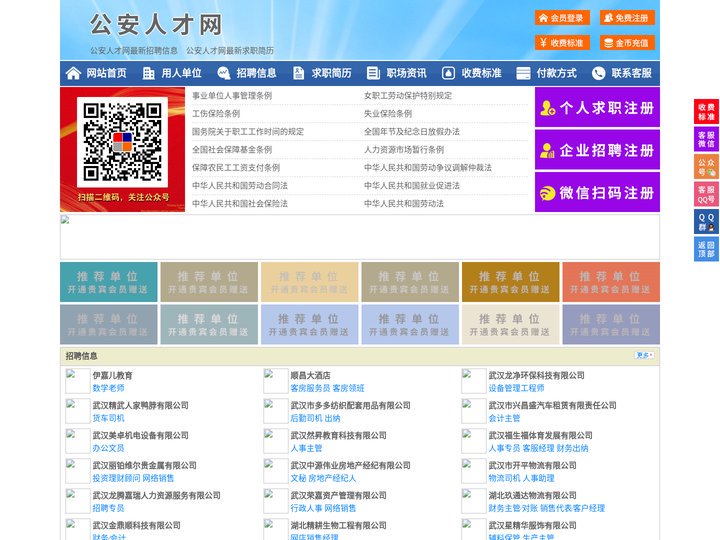720x540 pixels.
Task: Open the 招聘专员 job link
Action: point(108,508)
